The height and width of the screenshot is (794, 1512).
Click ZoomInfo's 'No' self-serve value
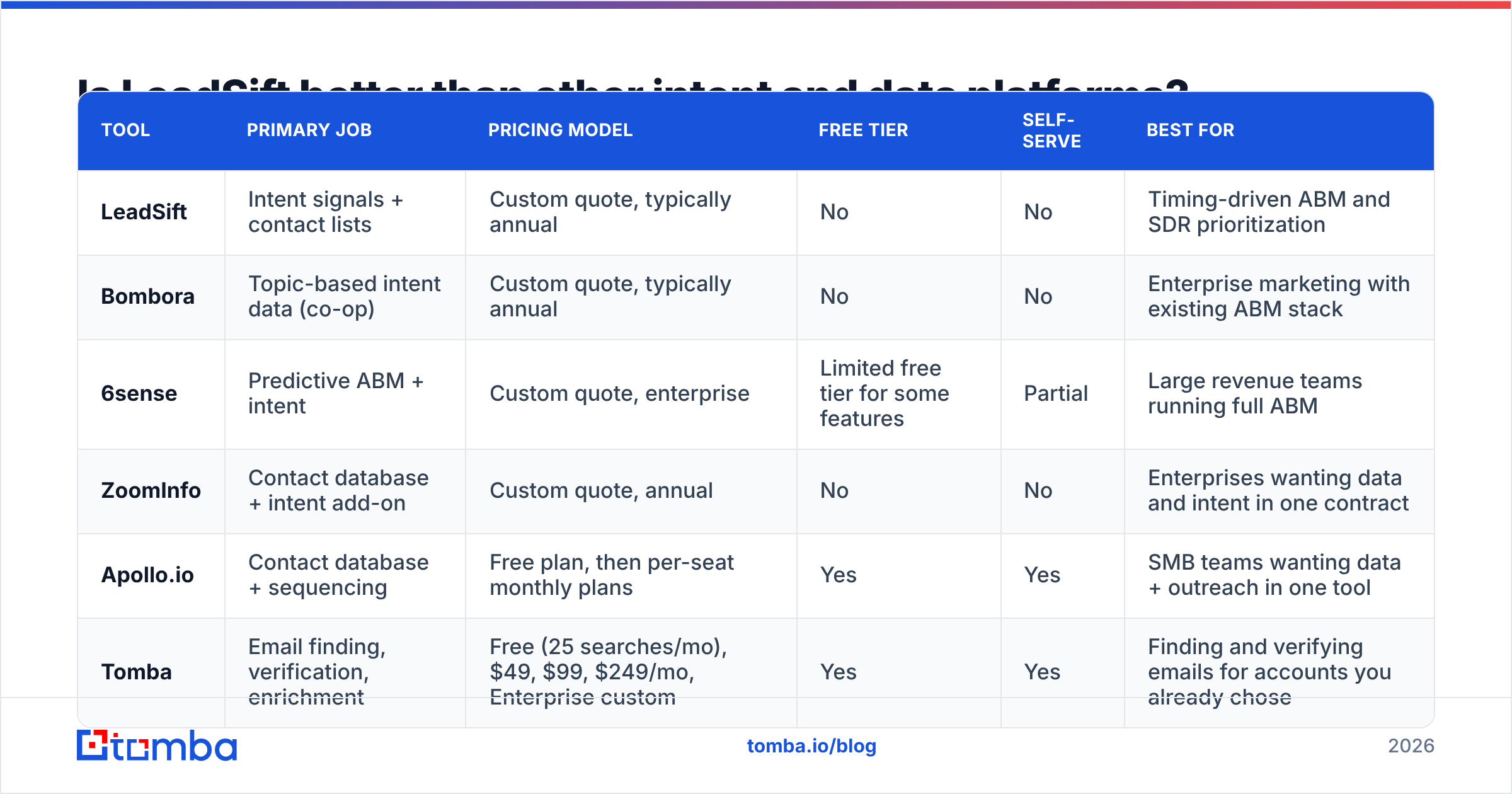click(x=1038, y=491)
